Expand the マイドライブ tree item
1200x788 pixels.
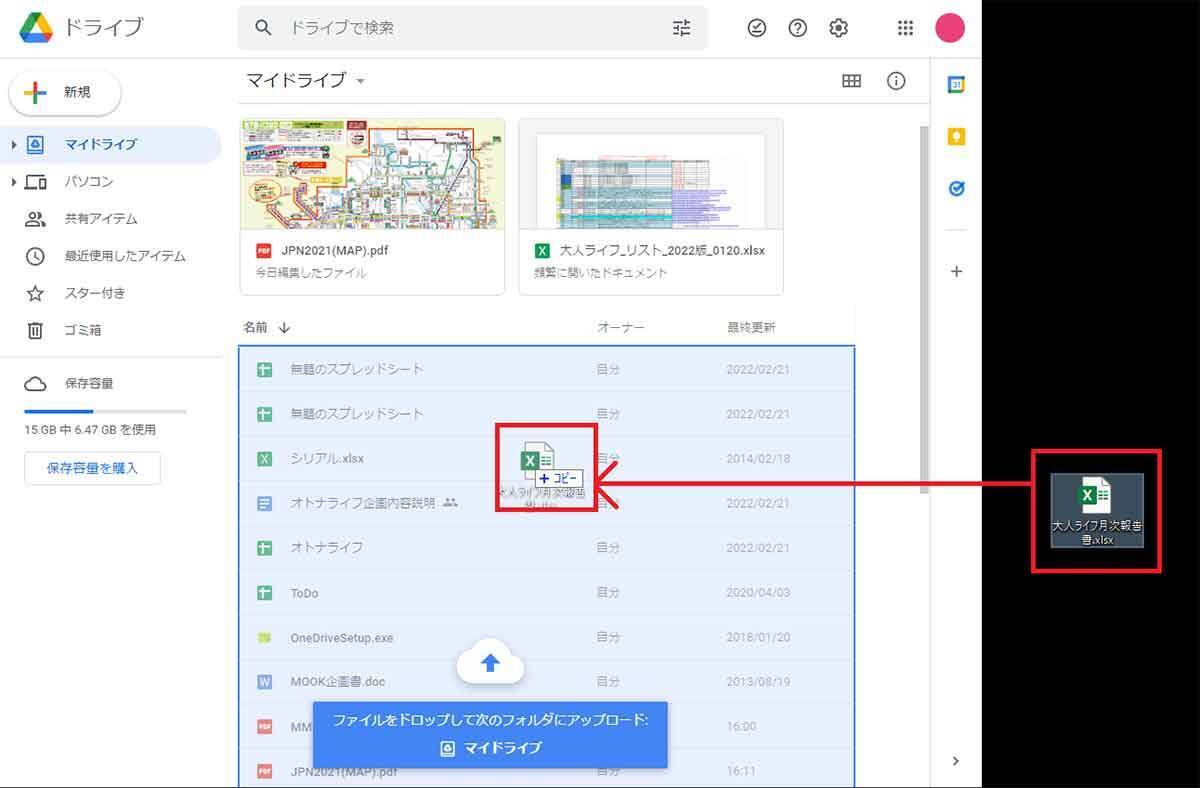tap(13, 145)
